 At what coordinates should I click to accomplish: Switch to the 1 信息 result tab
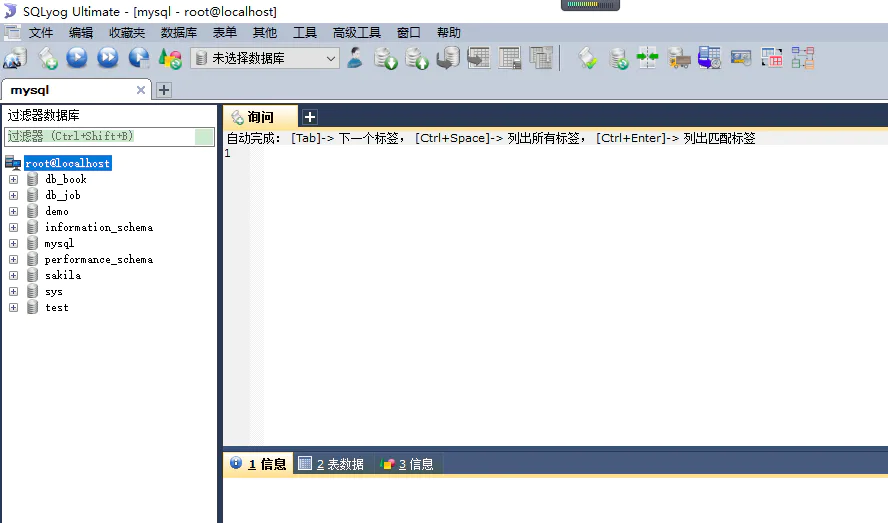(258, 464)
